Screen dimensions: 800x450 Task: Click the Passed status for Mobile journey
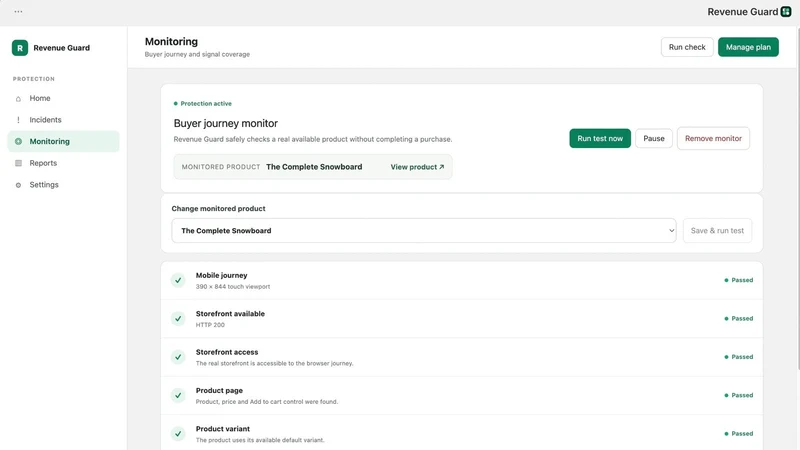pos(738,280)
